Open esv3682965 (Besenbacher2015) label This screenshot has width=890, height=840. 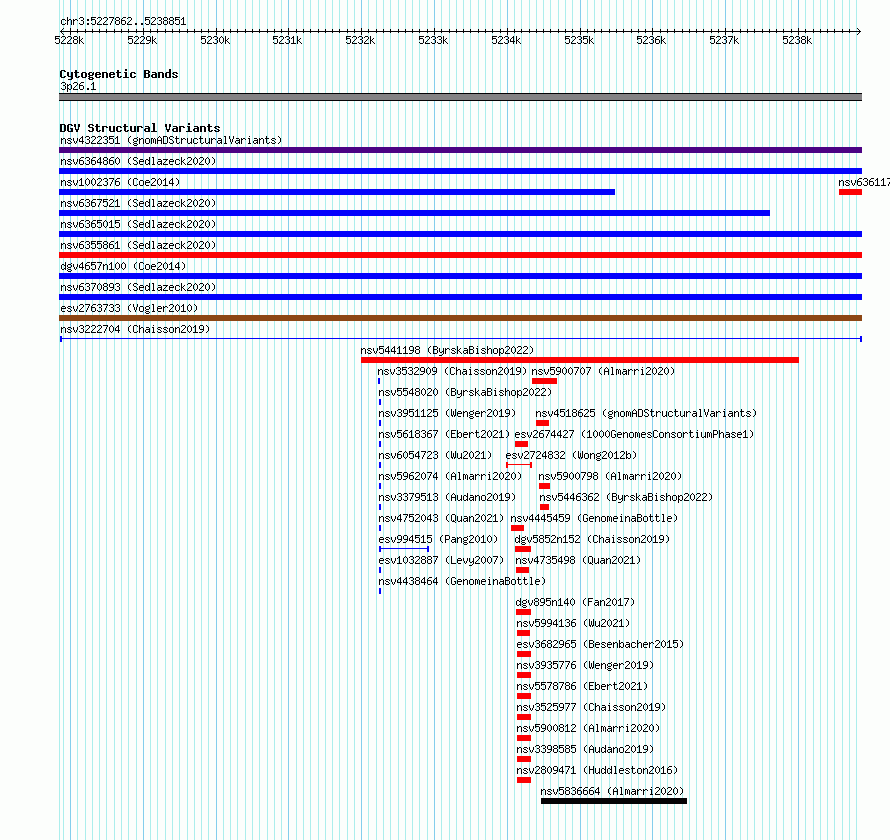click(600, 644)
